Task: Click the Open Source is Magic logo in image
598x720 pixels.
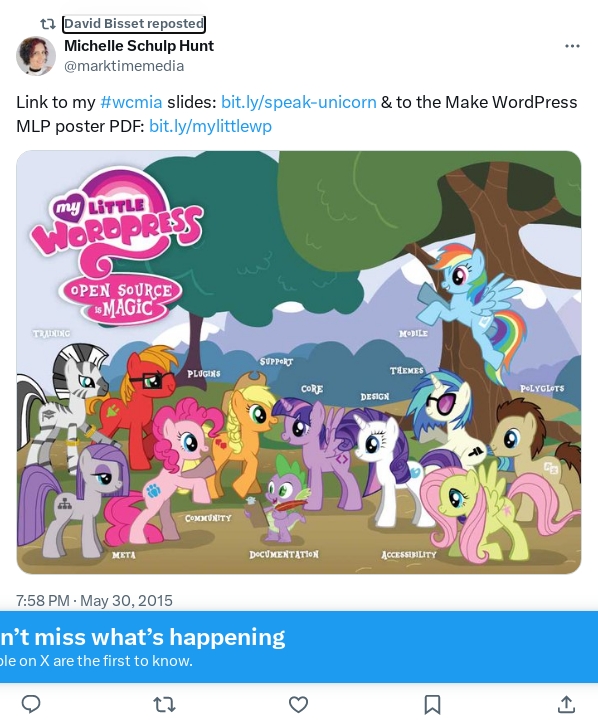Action: (x=120, y=298)
